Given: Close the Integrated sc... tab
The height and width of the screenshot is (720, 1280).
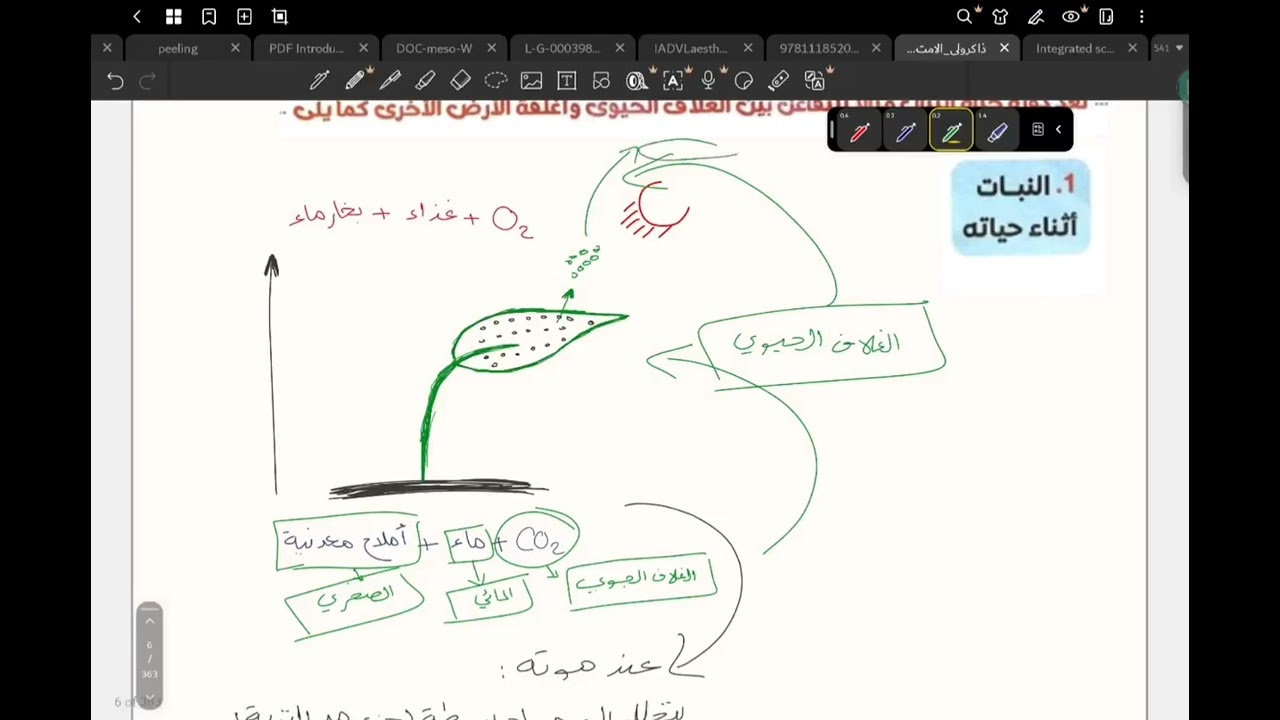Looking at the screenshot, I should [x=1132, y=47].
